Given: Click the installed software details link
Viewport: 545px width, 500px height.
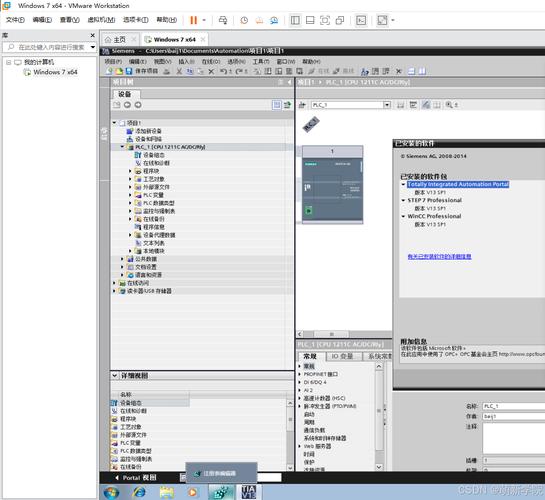Looking at the screenshot, I should [x=439, y=256].
